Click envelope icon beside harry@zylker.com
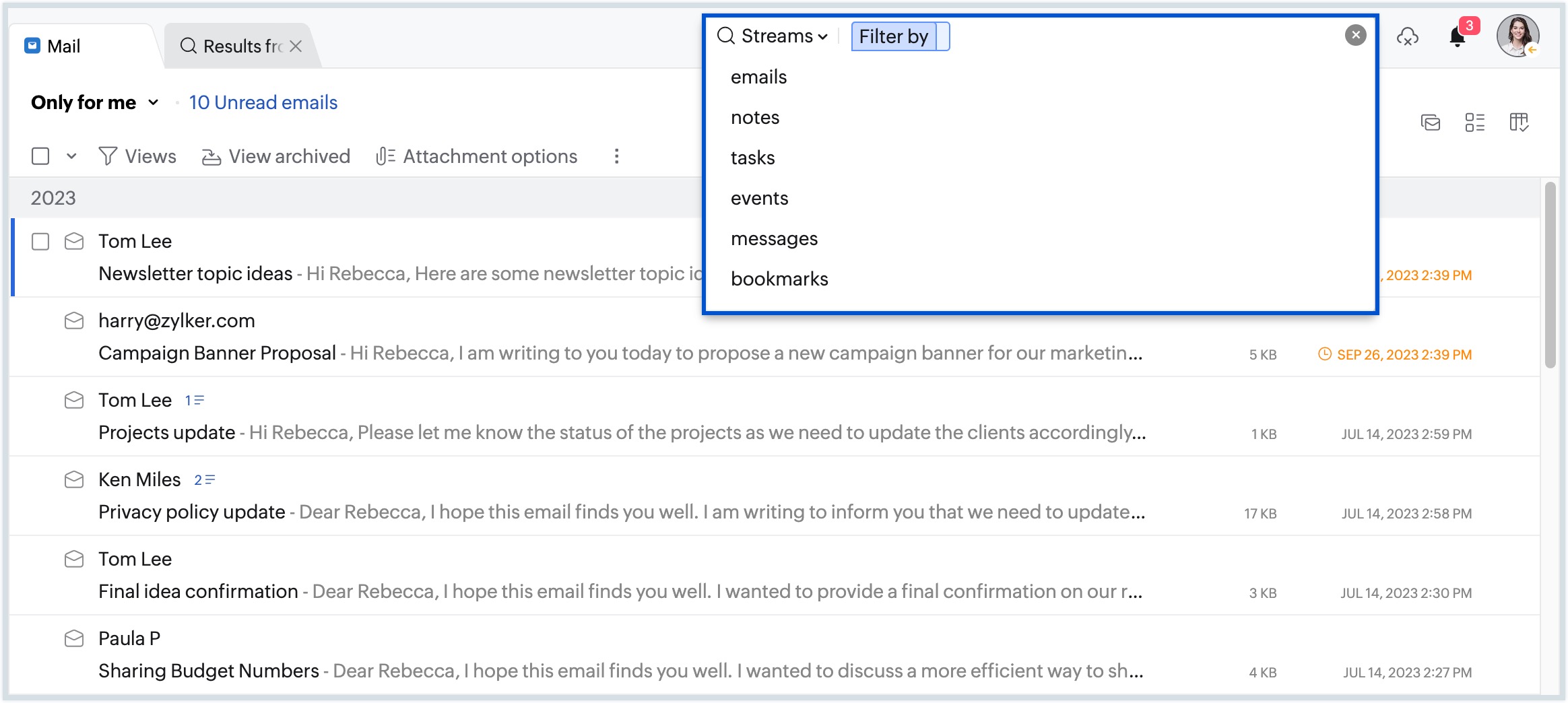Screen dimensions: 1568x703 pyautogui.click(x=74, y=321)
